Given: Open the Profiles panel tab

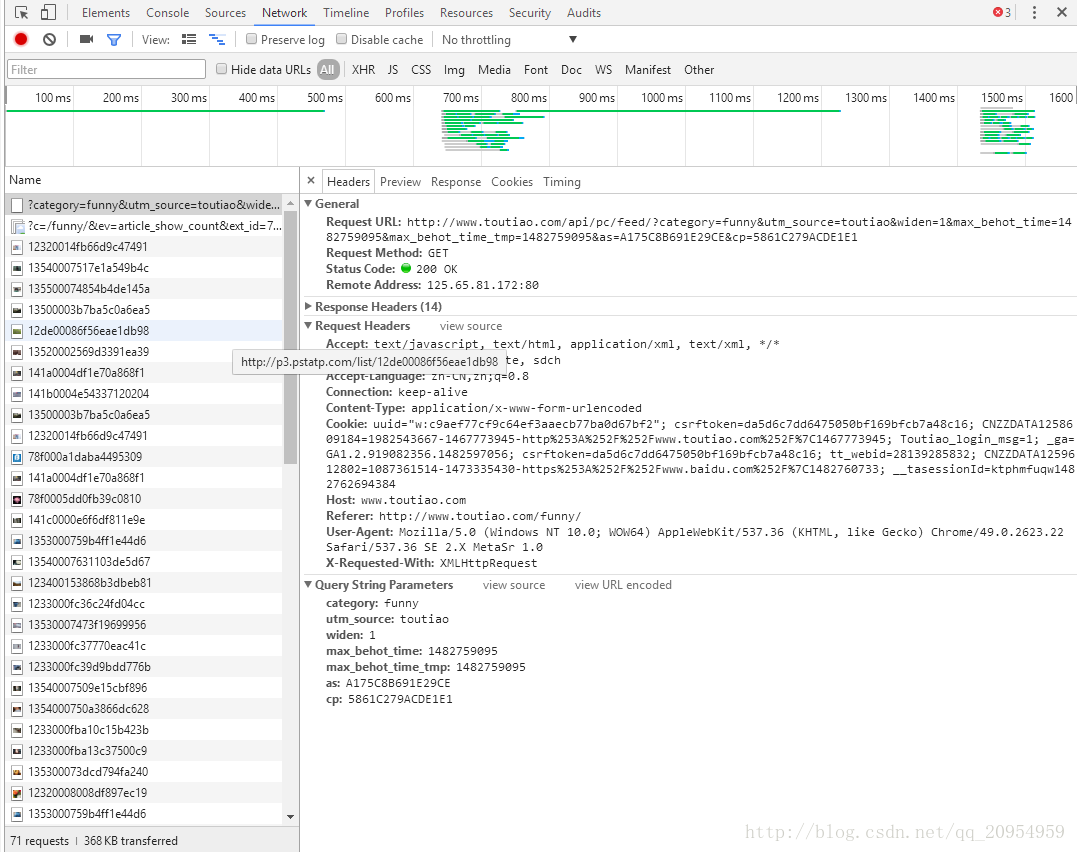Looking at the screenshot, I should [x=405, y=12].
